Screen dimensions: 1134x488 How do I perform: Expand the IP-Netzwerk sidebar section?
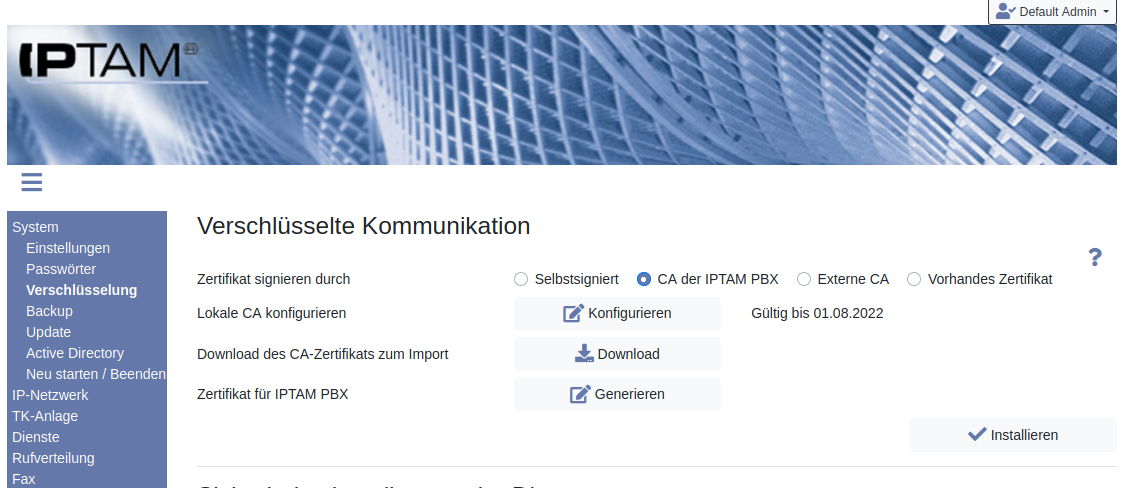coord(50,395)
